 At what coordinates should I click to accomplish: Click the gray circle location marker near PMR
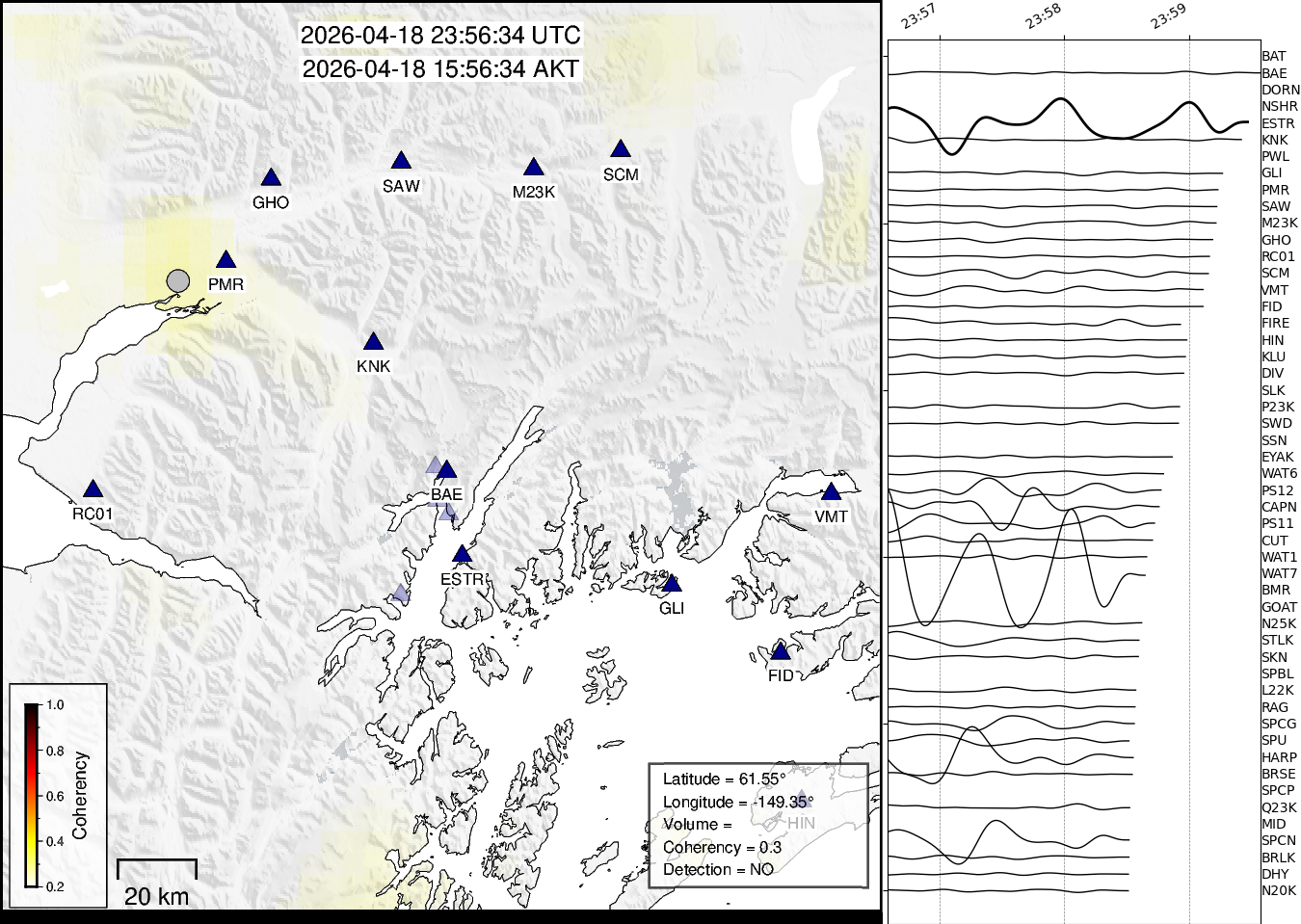178,280
